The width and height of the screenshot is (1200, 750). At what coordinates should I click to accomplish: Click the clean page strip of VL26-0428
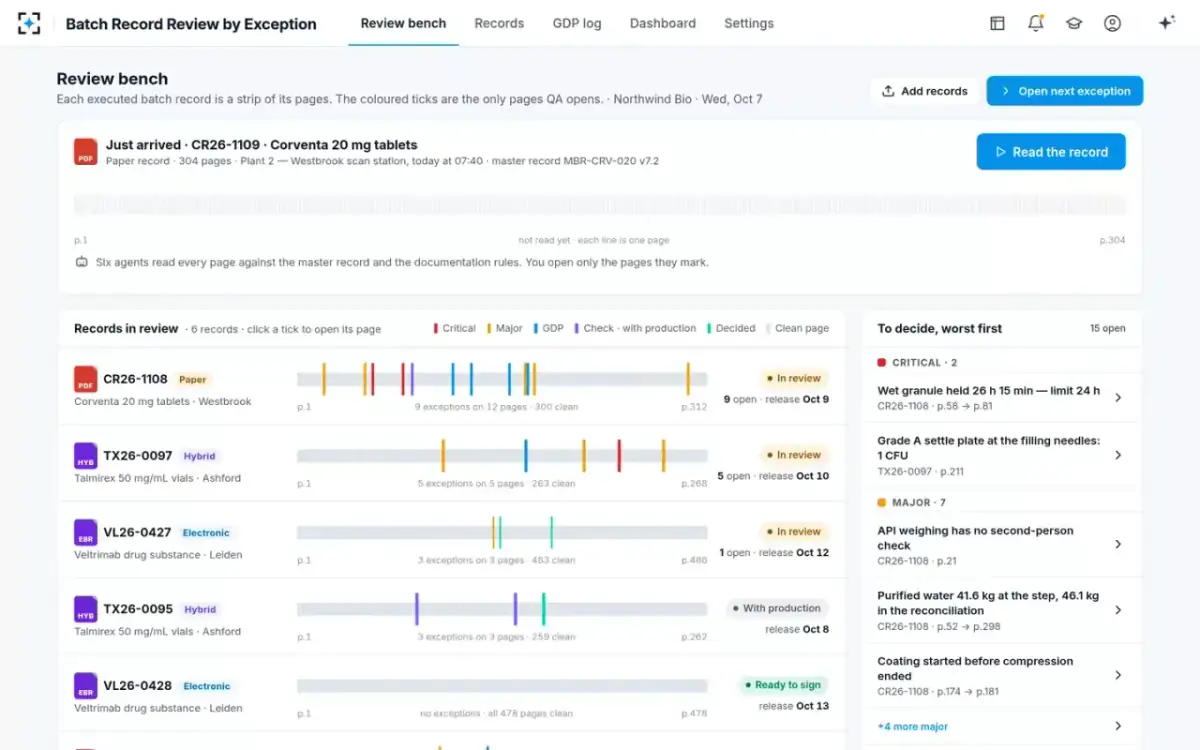tap(502, 686)
